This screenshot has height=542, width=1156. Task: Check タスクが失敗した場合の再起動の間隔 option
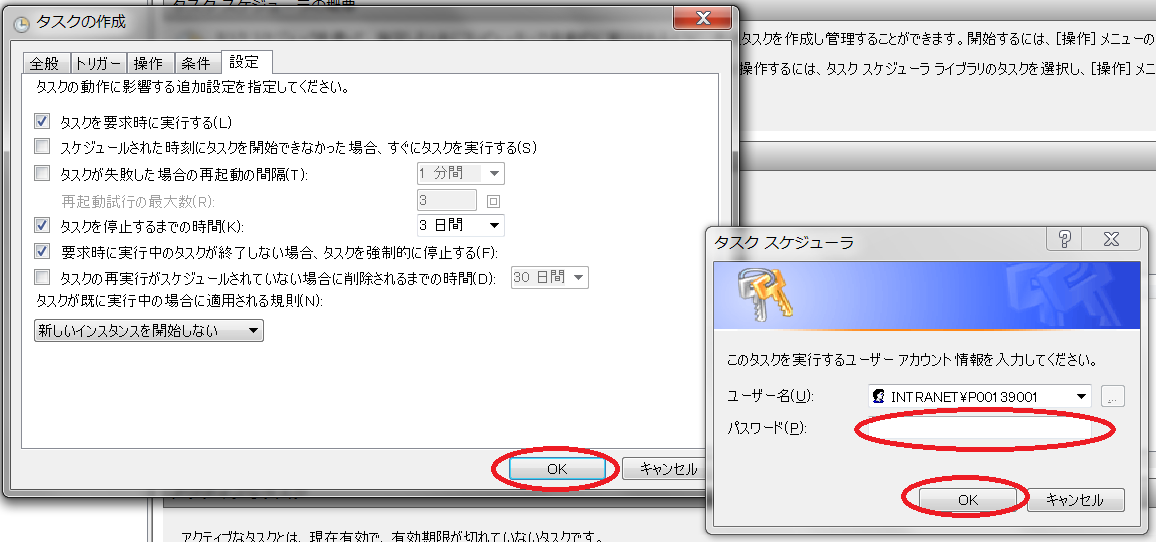click(x=42, y=174)
